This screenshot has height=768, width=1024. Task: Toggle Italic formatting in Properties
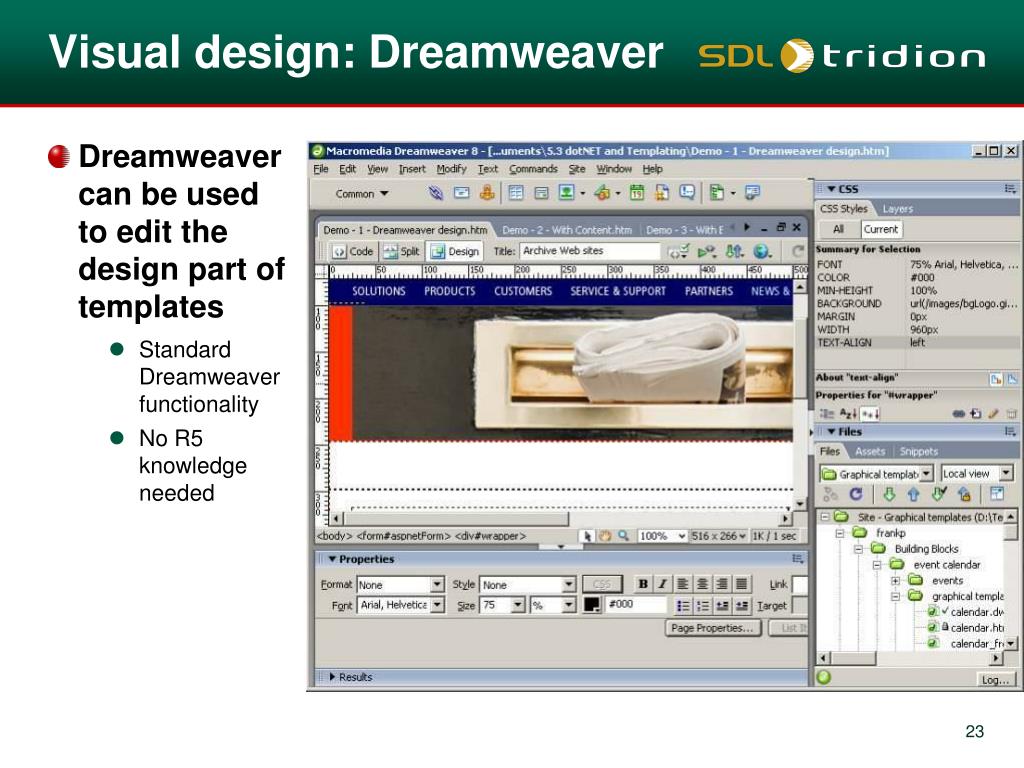pyautogui.click(x=662, y=584)
